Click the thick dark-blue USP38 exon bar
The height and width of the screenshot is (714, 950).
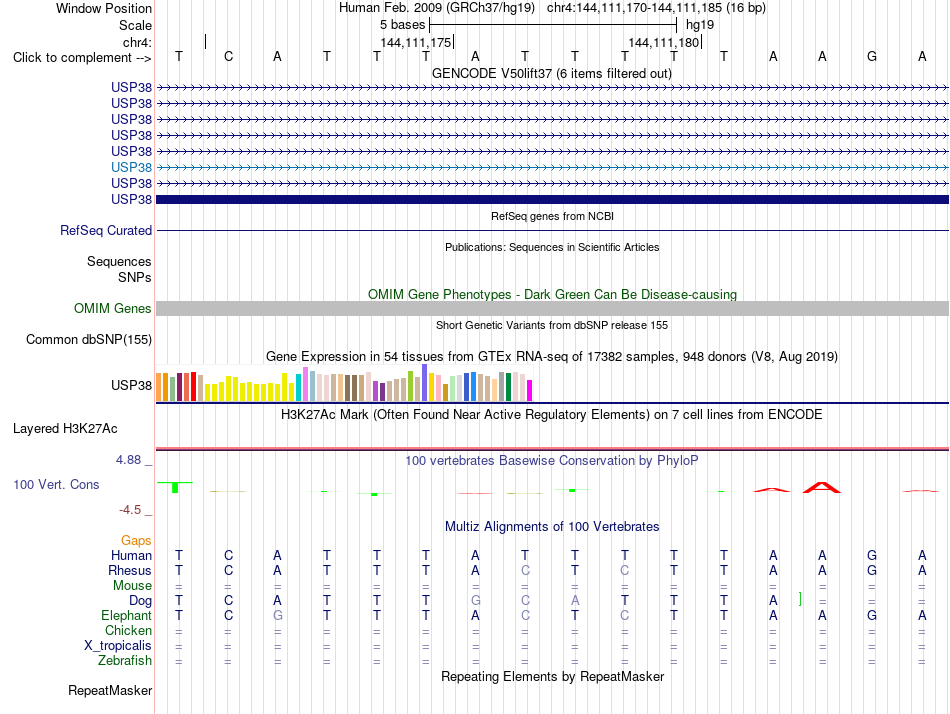(552, 199)
